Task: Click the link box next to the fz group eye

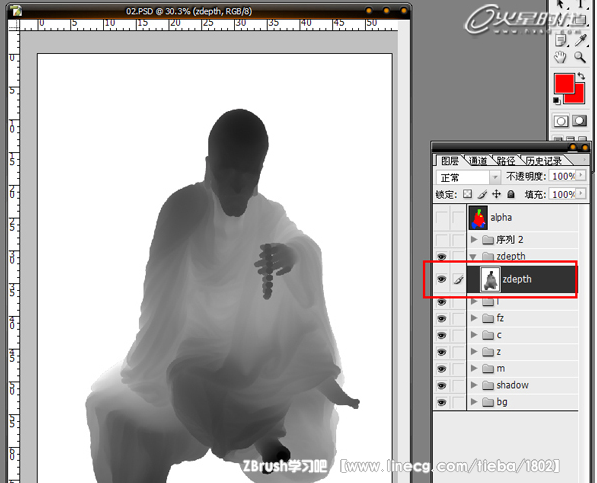Action: coord(458,318)
